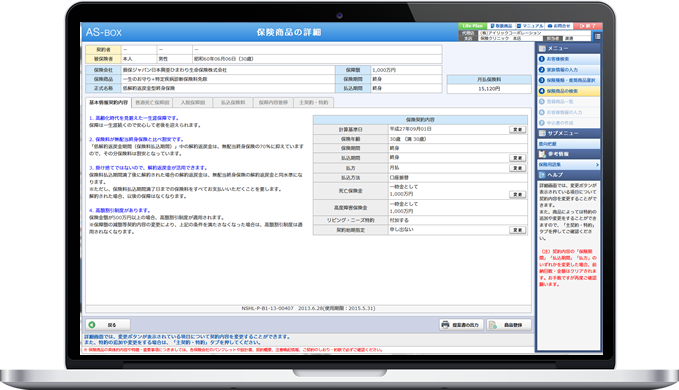Switch to 保障内容推移 tab

coord(273,103)
